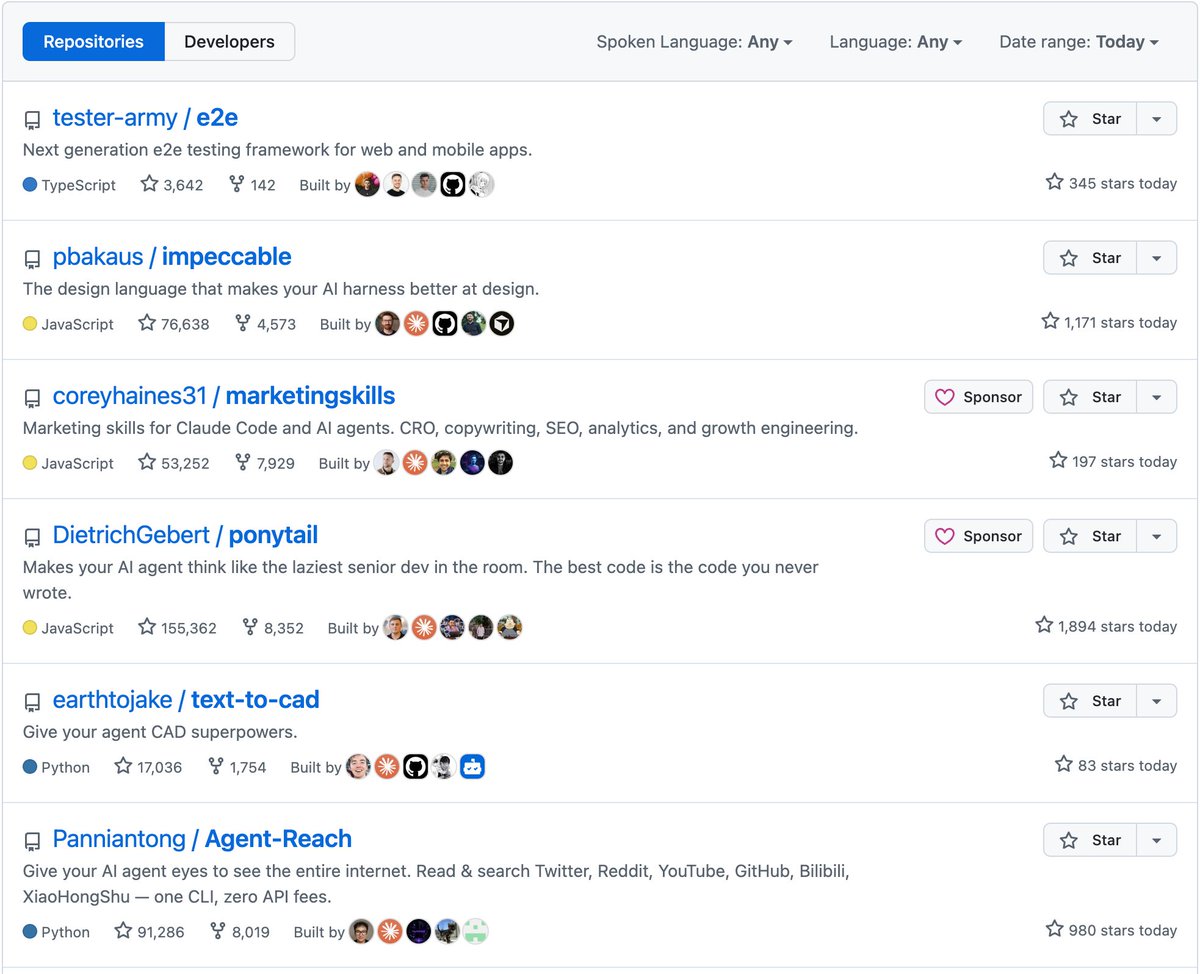
Task: Open the orange starburst avatar in ponytail row
Action: pos(424,627)
